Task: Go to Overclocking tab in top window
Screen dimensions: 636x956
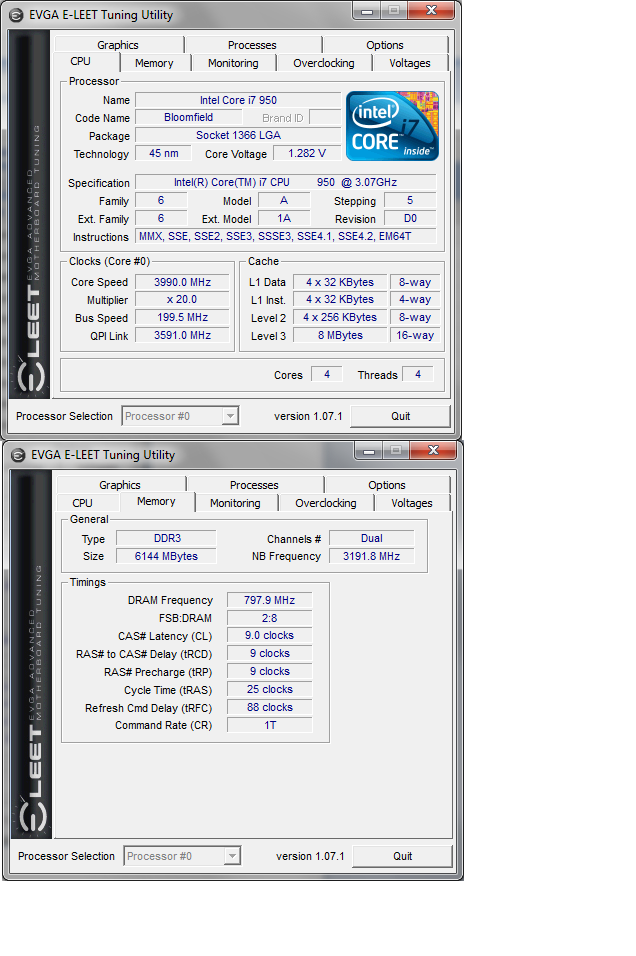Action: (x=324, y=63)
